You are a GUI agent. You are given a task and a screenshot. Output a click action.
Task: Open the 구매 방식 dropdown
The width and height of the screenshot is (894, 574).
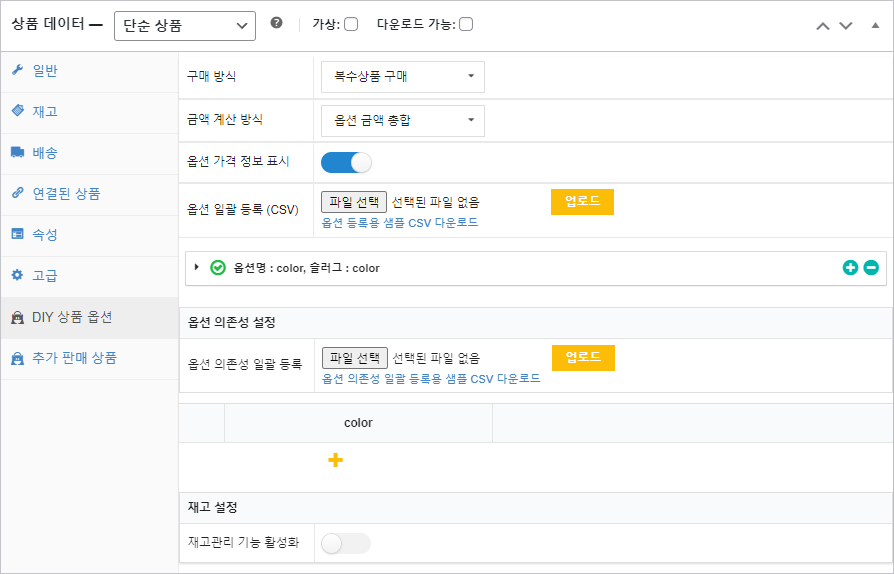pyautogui.click(x=403, y=76)
